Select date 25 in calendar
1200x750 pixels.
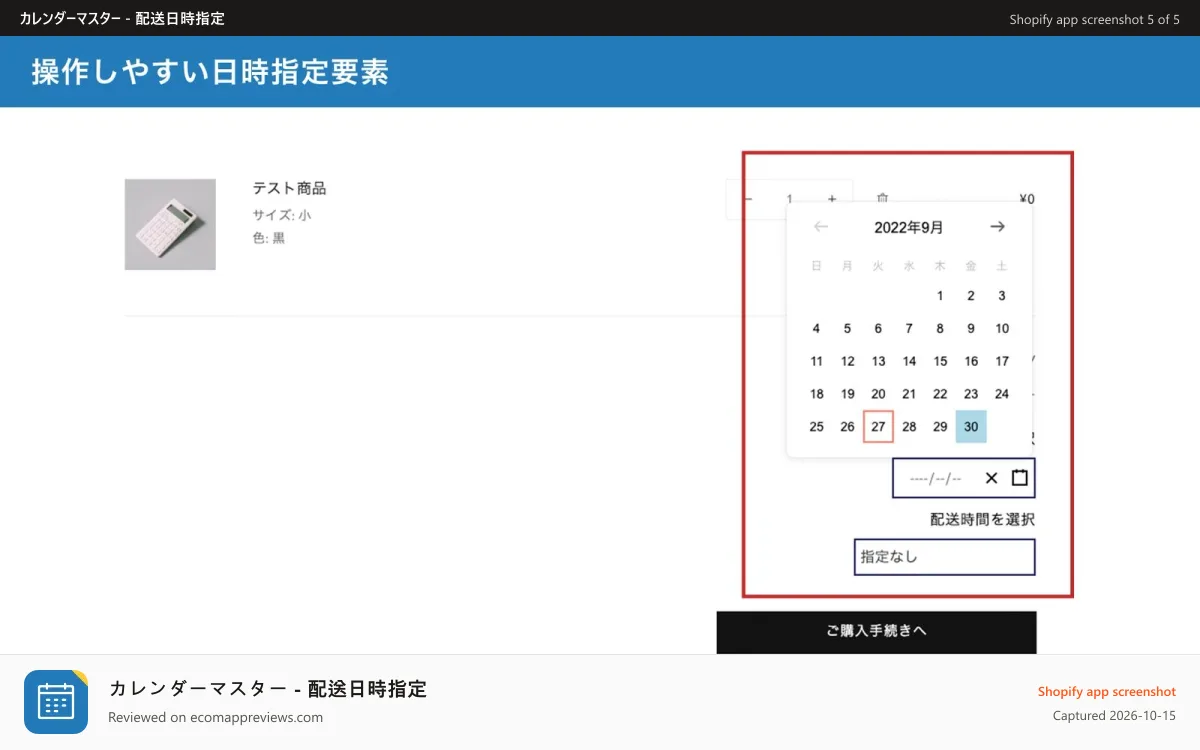[816, 427]
